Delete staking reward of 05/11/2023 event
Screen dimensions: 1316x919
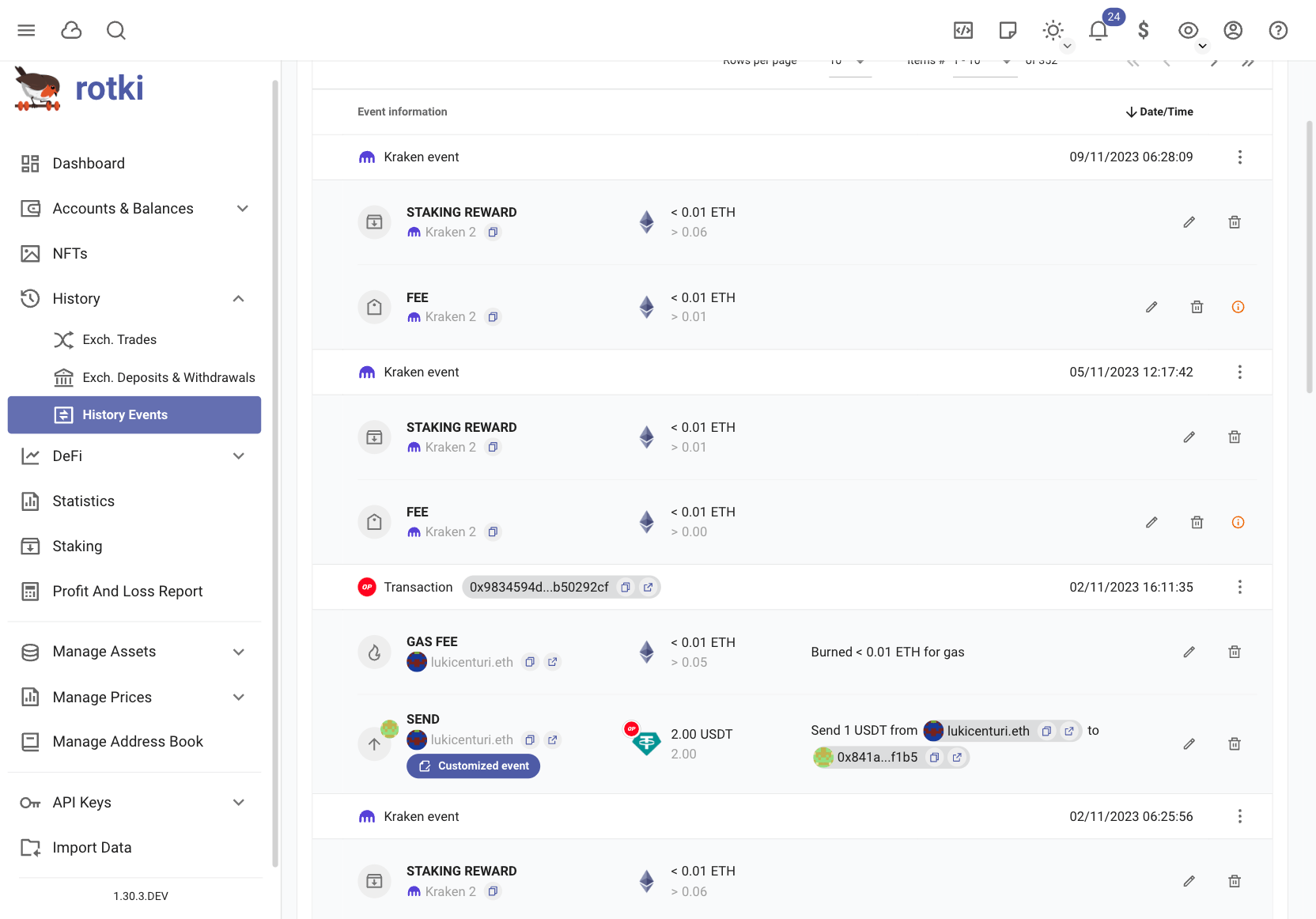1235,437
